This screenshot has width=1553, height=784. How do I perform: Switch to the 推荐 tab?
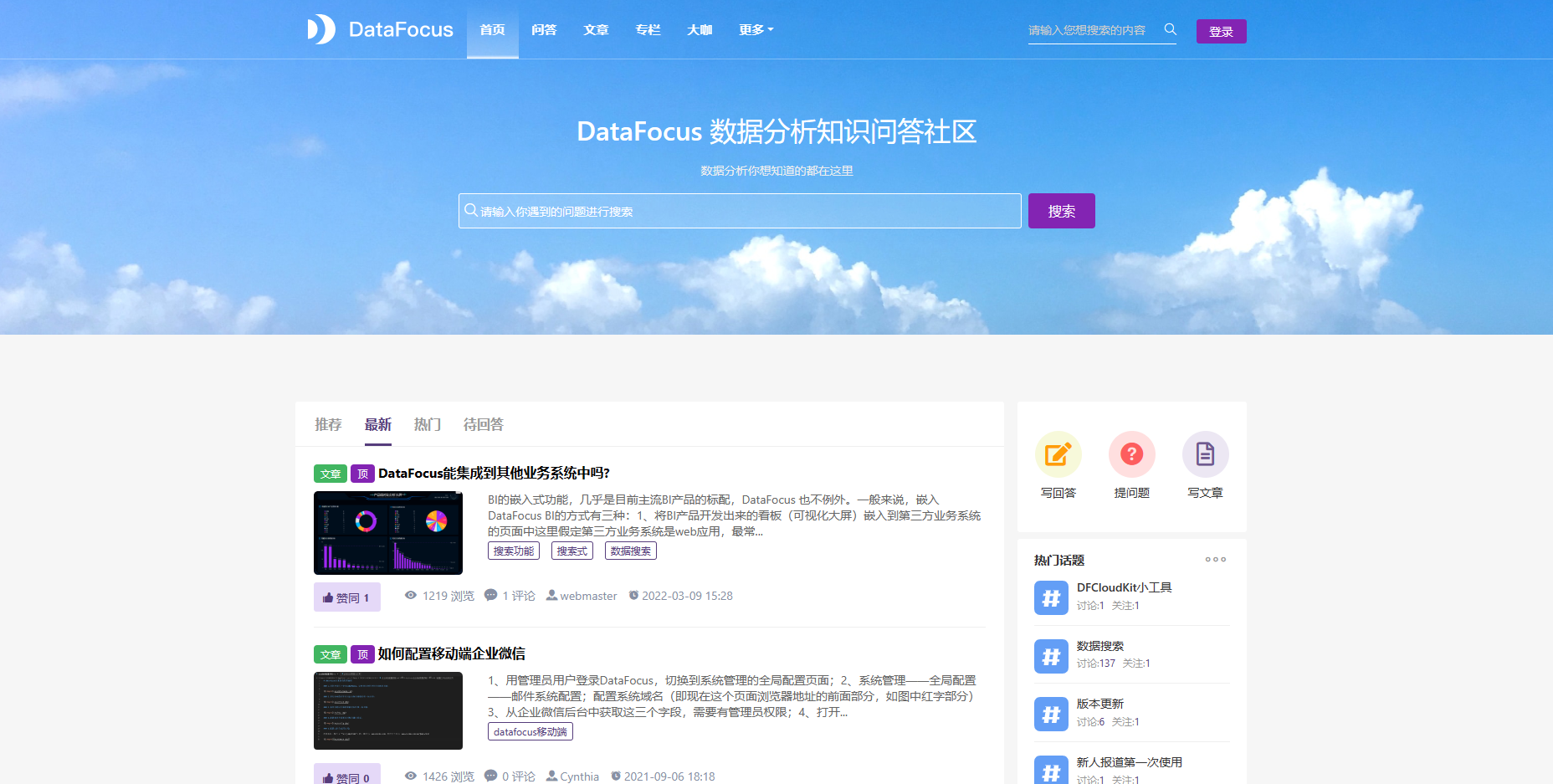pyautogui.click(x=328, y=424)
